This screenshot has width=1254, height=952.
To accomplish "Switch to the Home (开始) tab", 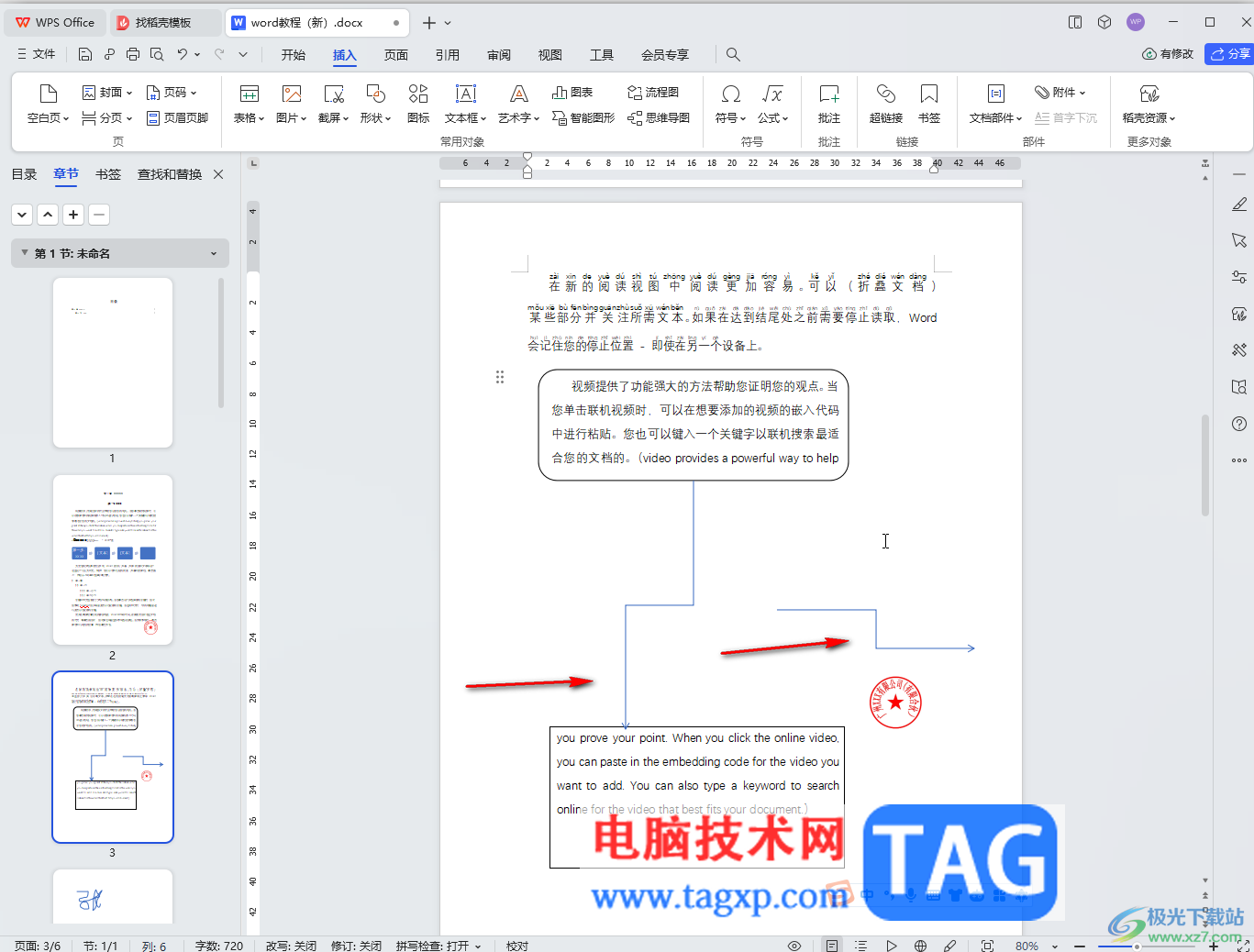I will (294, 55).
